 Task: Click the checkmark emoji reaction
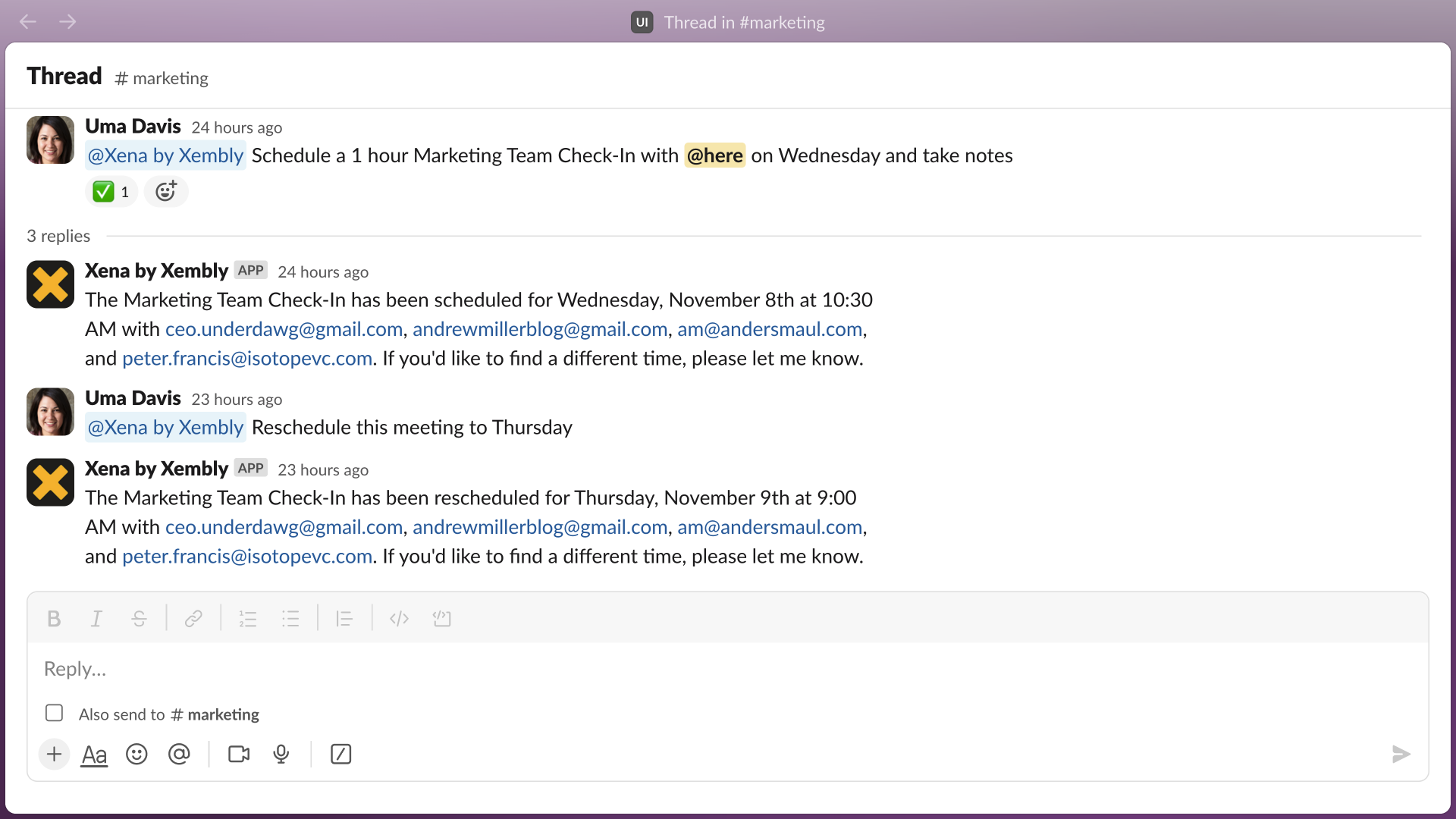tap(110, 191)
